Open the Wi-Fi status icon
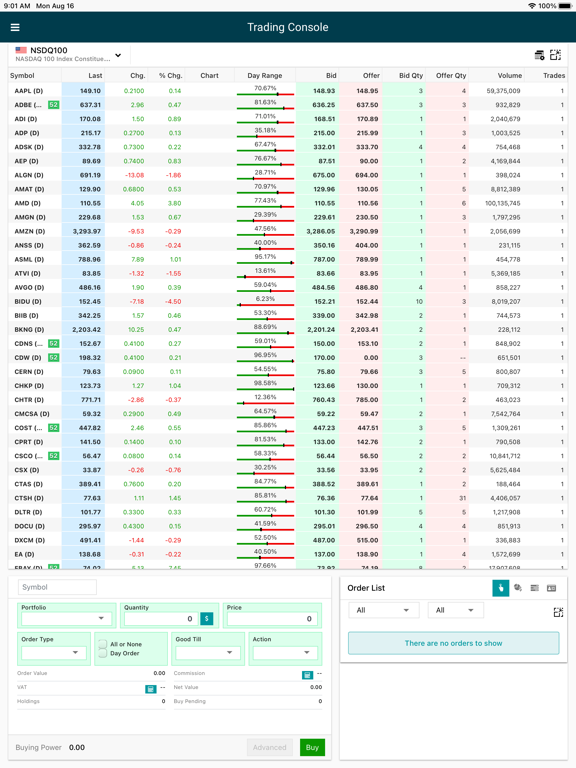The image size is (576, 768). [x=532, y=6]
